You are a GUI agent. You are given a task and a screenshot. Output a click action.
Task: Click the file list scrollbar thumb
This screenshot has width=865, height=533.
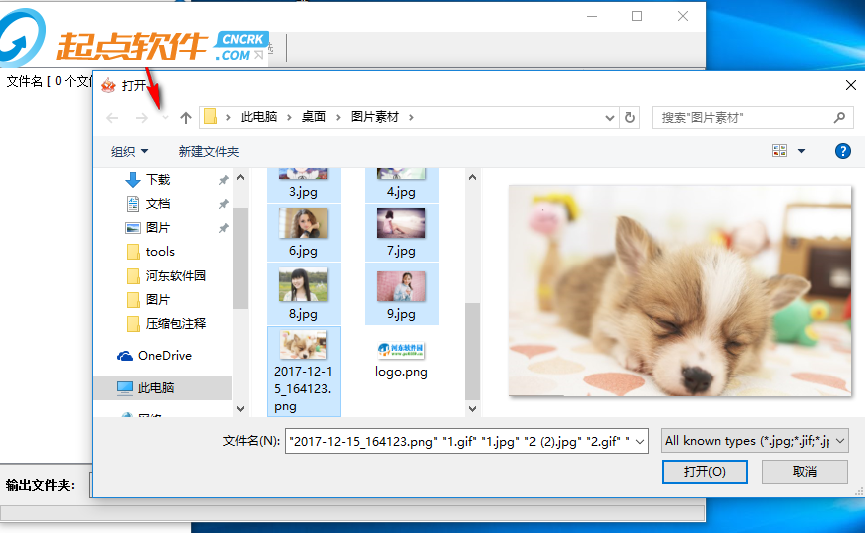(472, 351)
